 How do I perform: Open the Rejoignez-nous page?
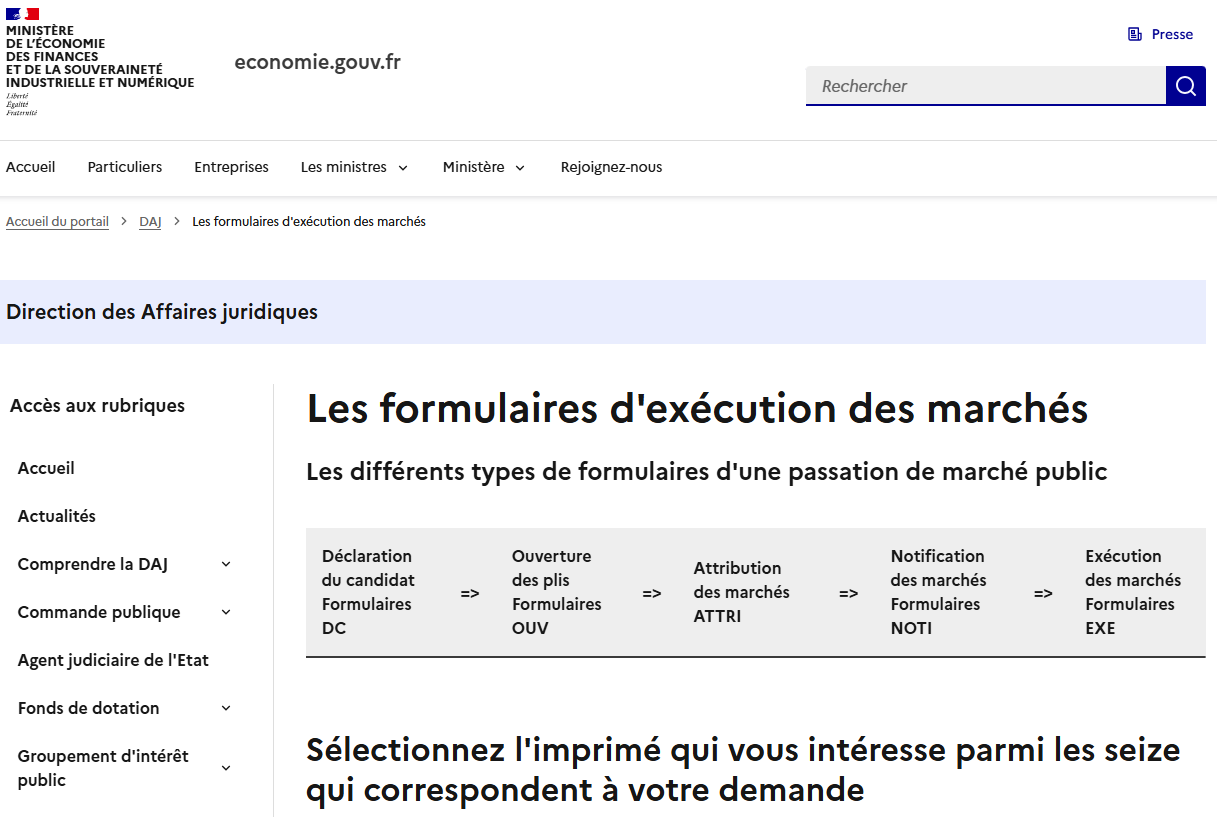[611, 167]
